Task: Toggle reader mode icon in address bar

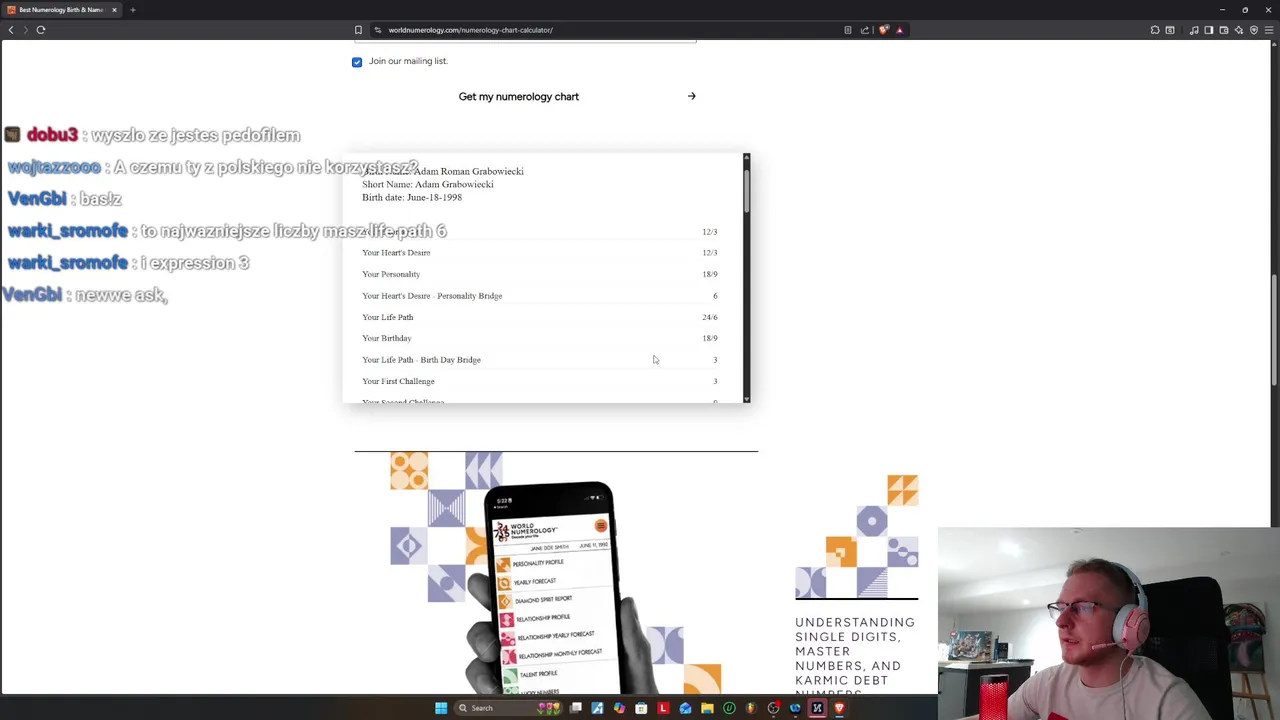Action: [848, 30]
